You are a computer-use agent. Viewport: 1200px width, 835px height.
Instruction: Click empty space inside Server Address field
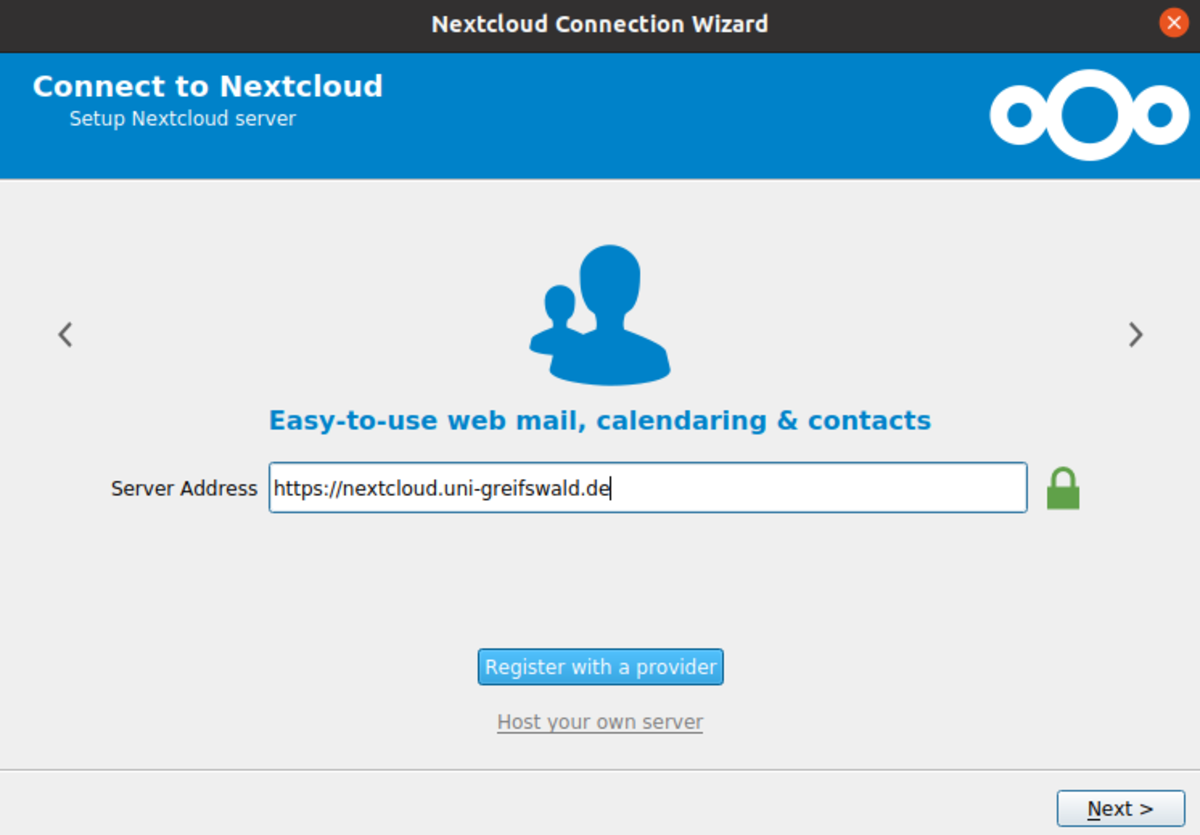pos(820,488)
